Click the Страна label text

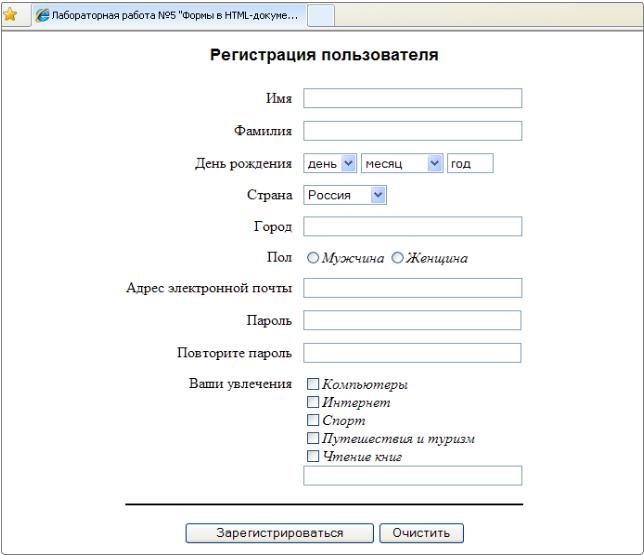point(269,195)
